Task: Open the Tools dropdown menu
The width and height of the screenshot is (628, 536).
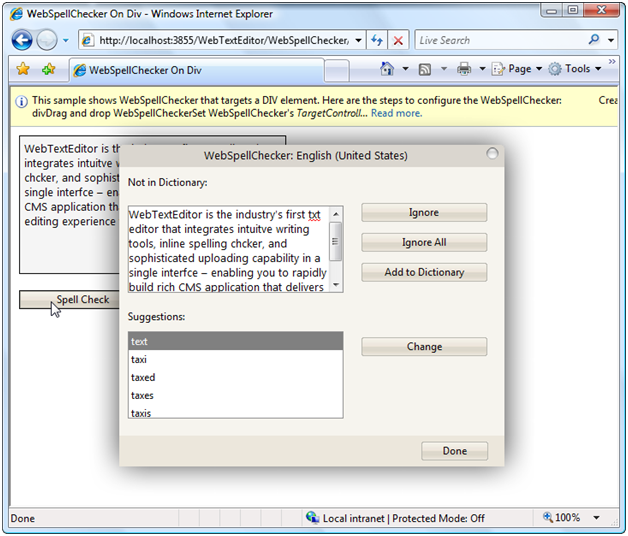Action: (576, 69)
